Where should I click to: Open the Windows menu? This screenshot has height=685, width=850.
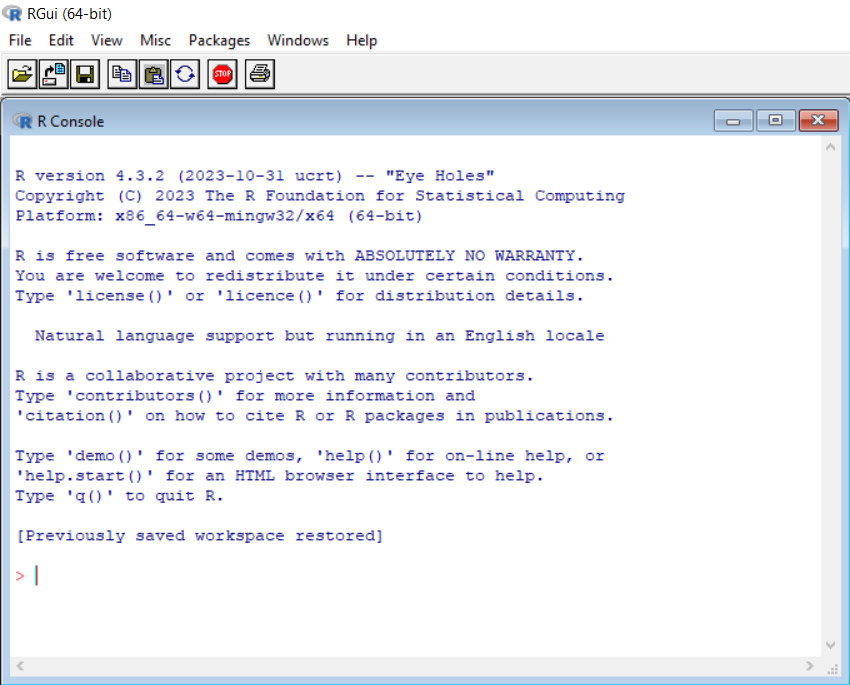pos(298,41)
